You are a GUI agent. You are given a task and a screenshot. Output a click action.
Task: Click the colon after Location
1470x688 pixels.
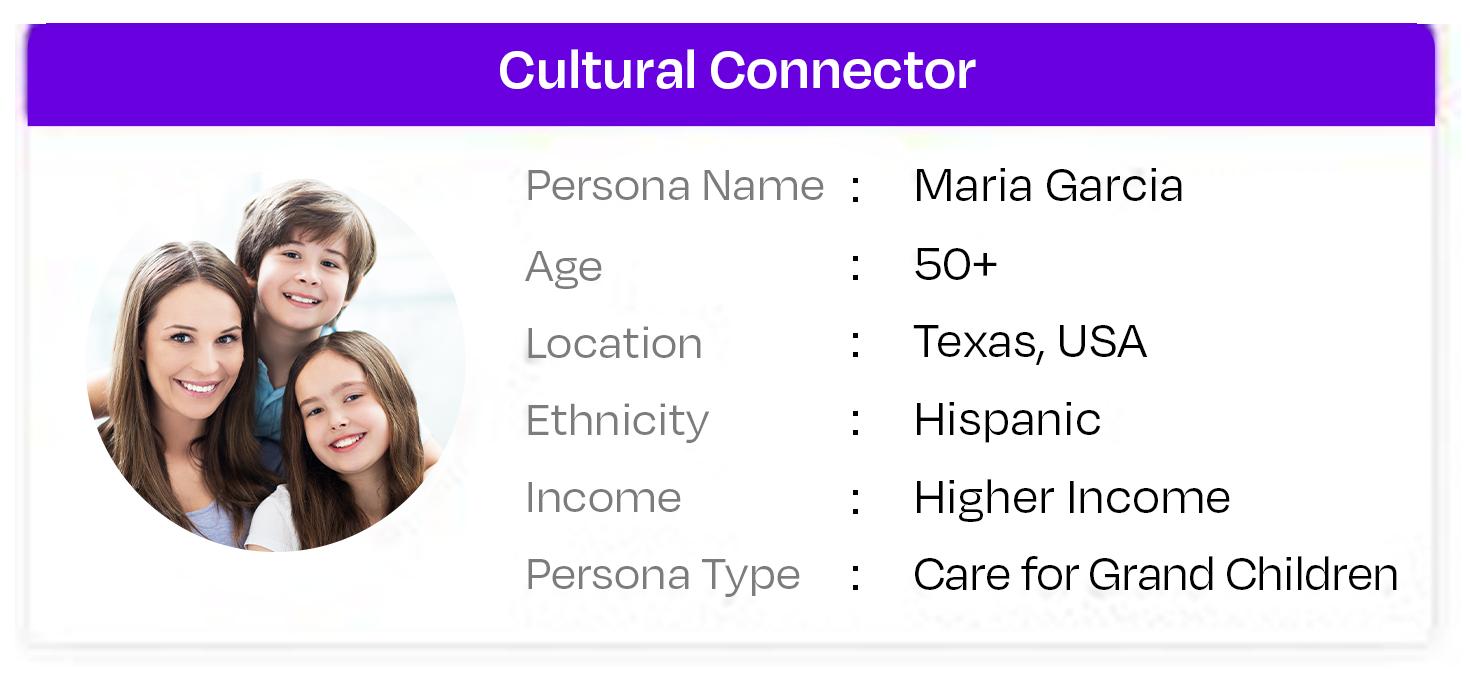click(x=856, y=345)
